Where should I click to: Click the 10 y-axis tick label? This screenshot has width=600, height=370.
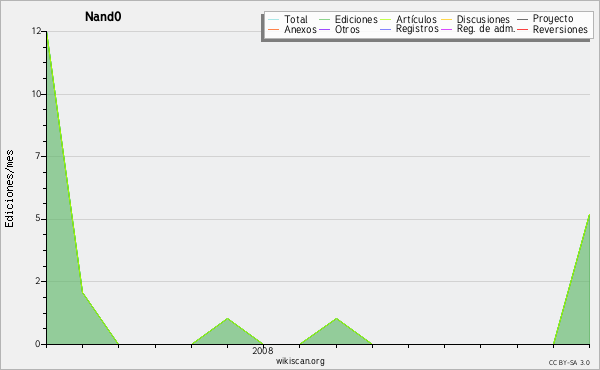coord(36,94)
